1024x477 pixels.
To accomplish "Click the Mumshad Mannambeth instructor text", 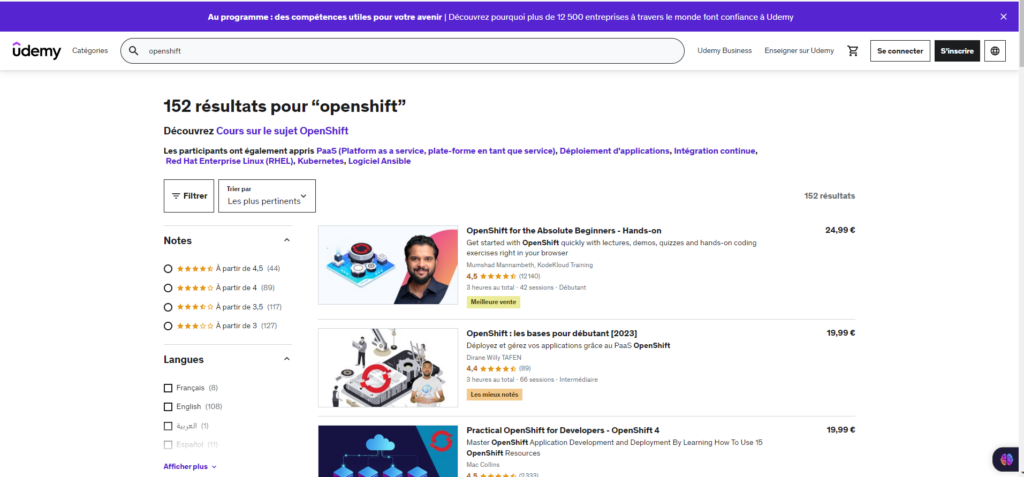I will pyautogui.click(x=530, y=265).
